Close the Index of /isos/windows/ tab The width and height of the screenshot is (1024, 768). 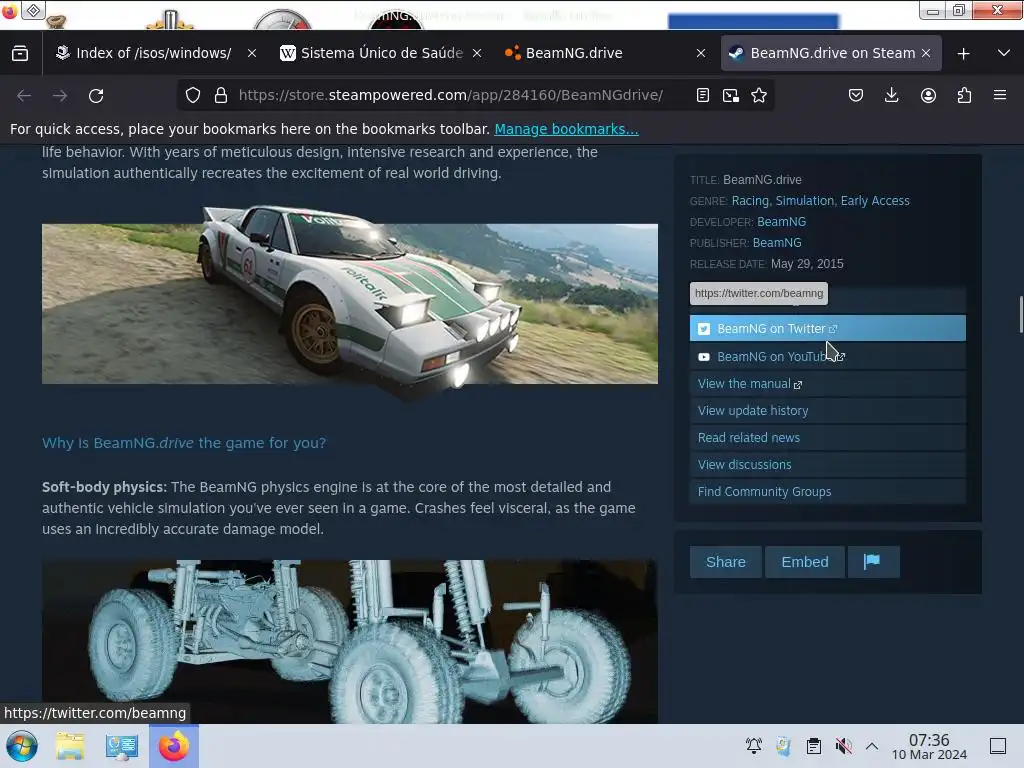(x=251, y=54)
